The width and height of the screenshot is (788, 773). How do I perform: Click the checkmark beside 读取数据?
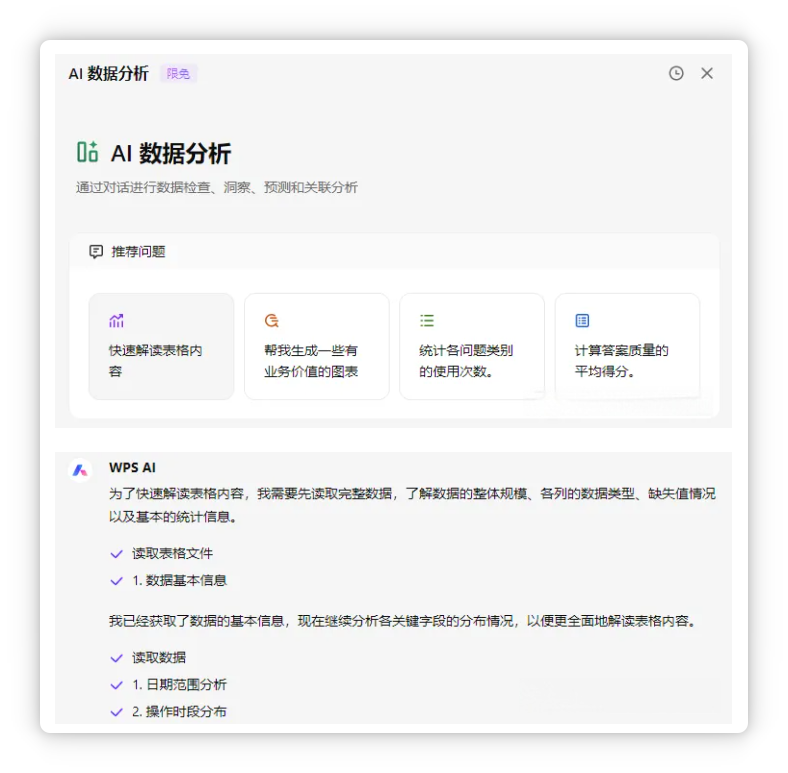tap(116, 658)
